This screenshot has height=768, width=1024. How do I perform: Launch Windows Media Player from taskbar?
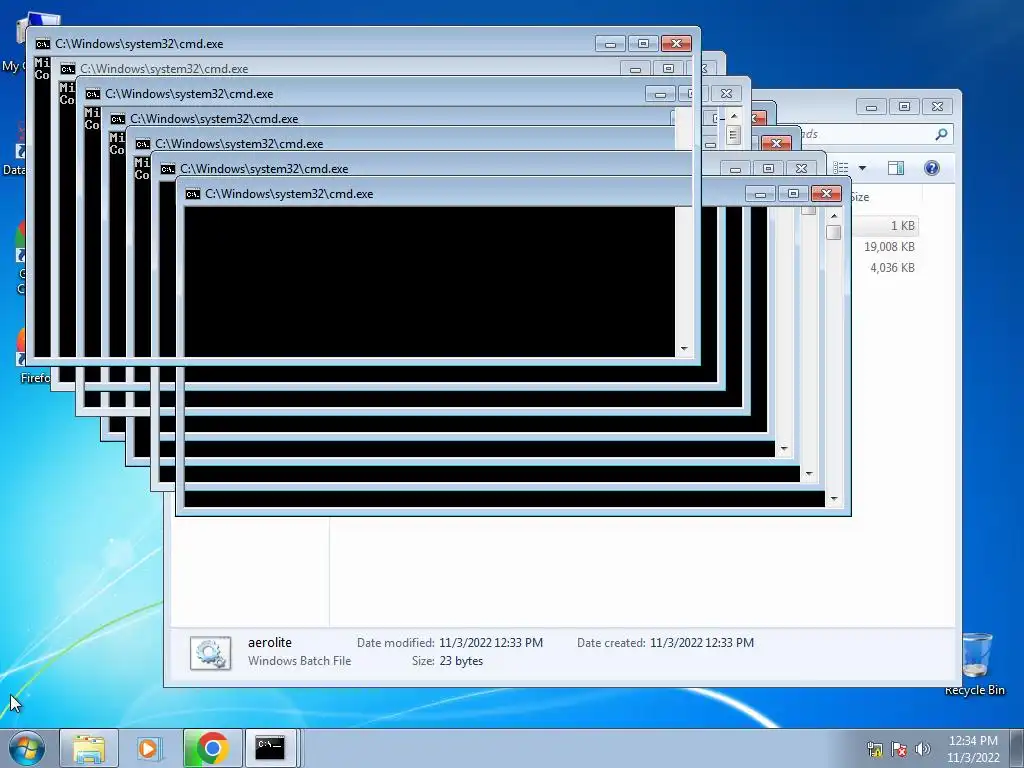[149, 748]
